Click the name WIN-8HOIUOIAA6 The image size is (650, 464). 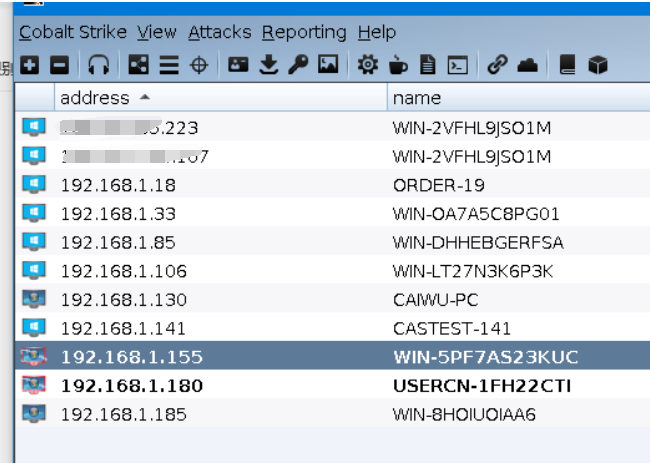[x=464, y=414]
